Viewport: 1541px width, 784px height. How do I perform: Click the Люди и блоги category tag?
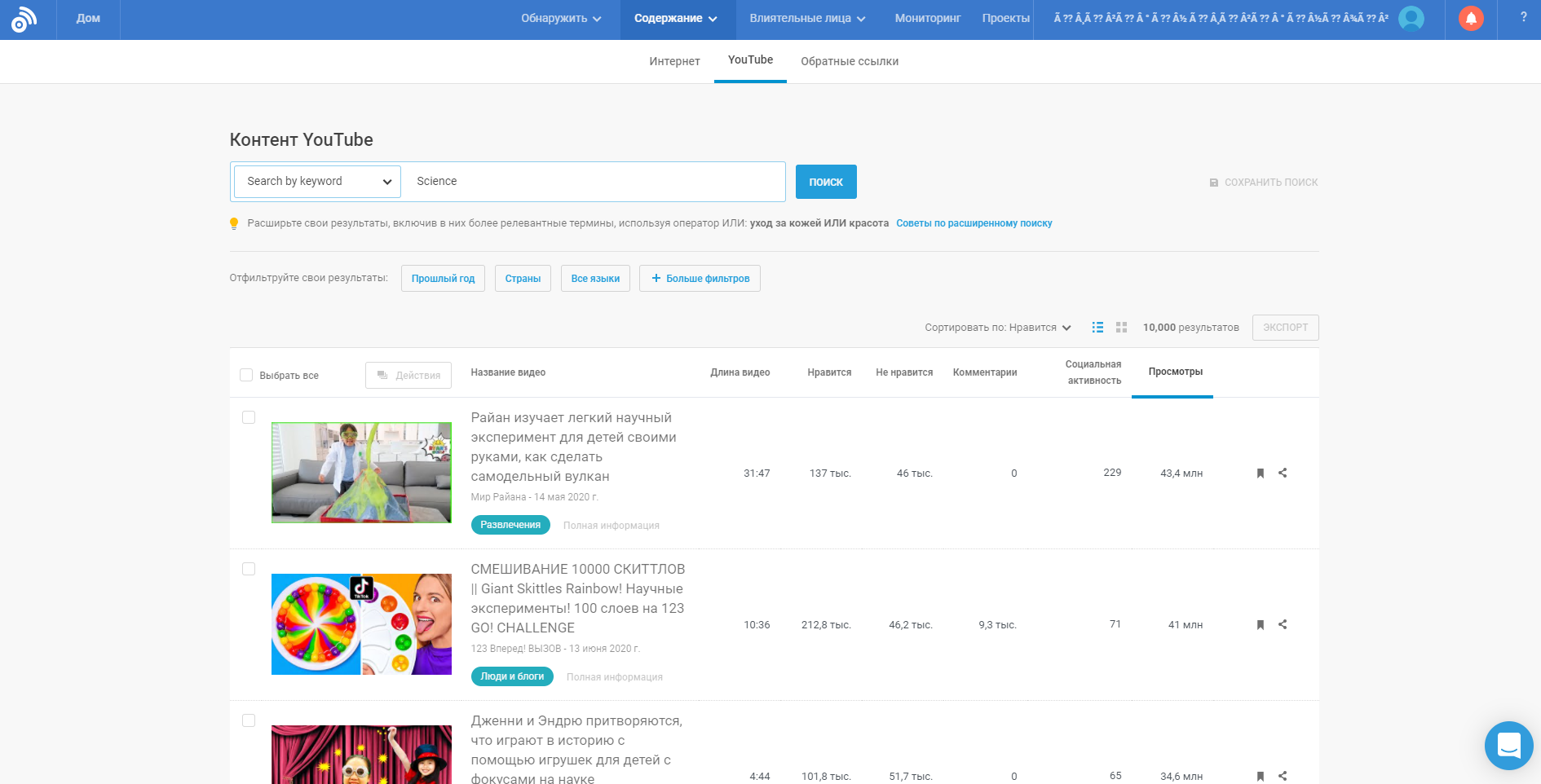512,676
